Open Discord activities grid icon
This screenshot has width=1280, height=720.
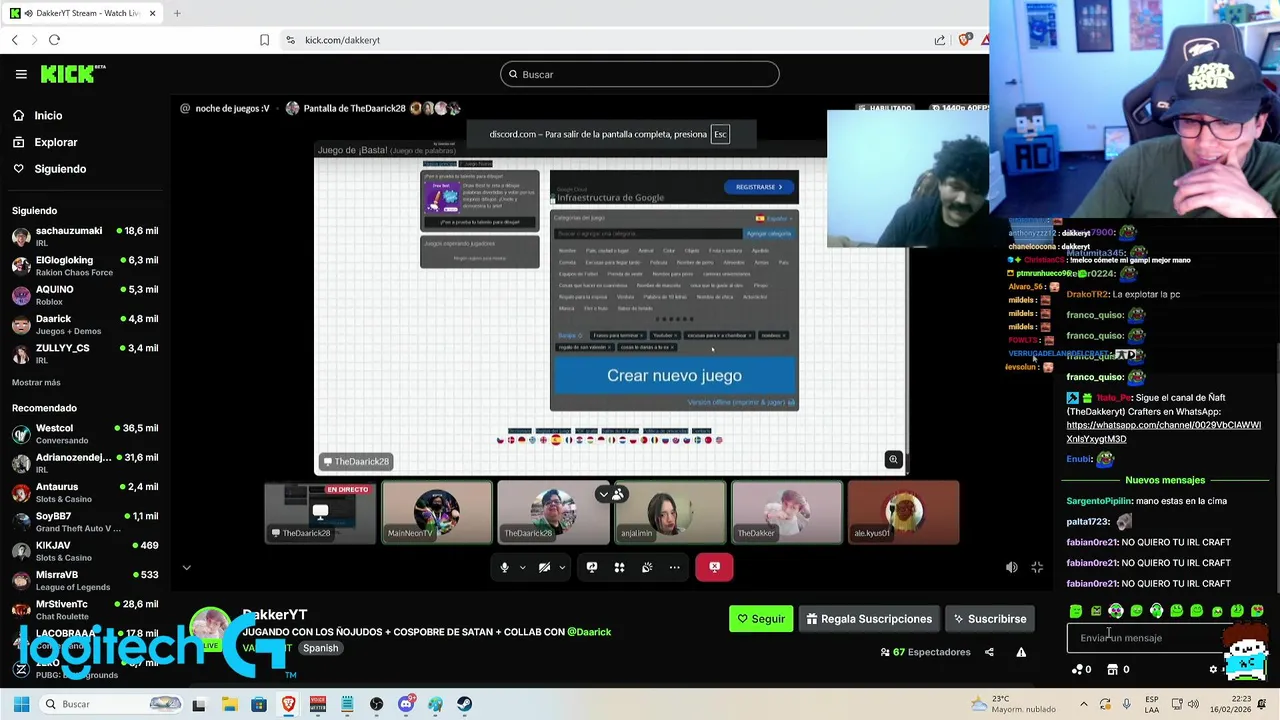pyautogui.click(x=619, y=567)
